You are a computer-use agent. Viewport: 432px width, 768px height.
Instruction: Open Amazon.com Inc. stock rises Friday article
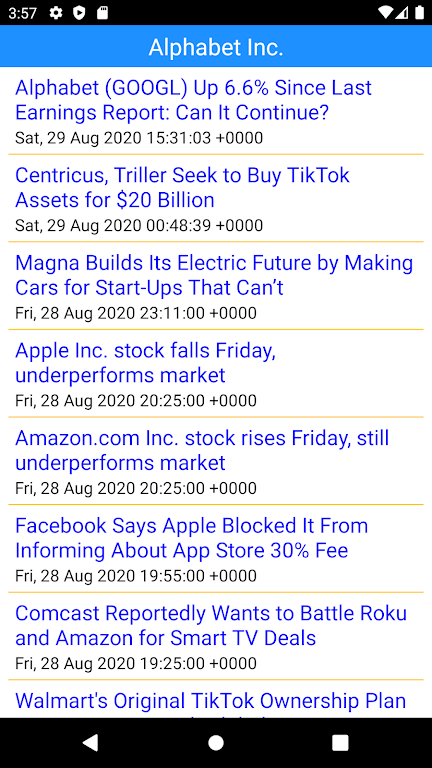[x=216, y=461]
